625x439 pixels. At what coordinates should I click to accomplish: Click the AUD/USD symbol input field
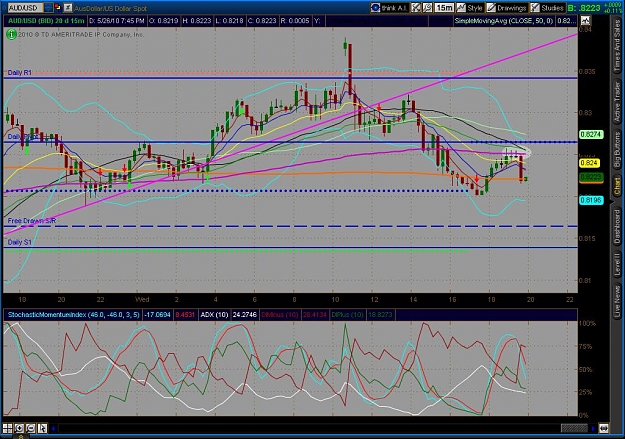(x=25, y=8)
